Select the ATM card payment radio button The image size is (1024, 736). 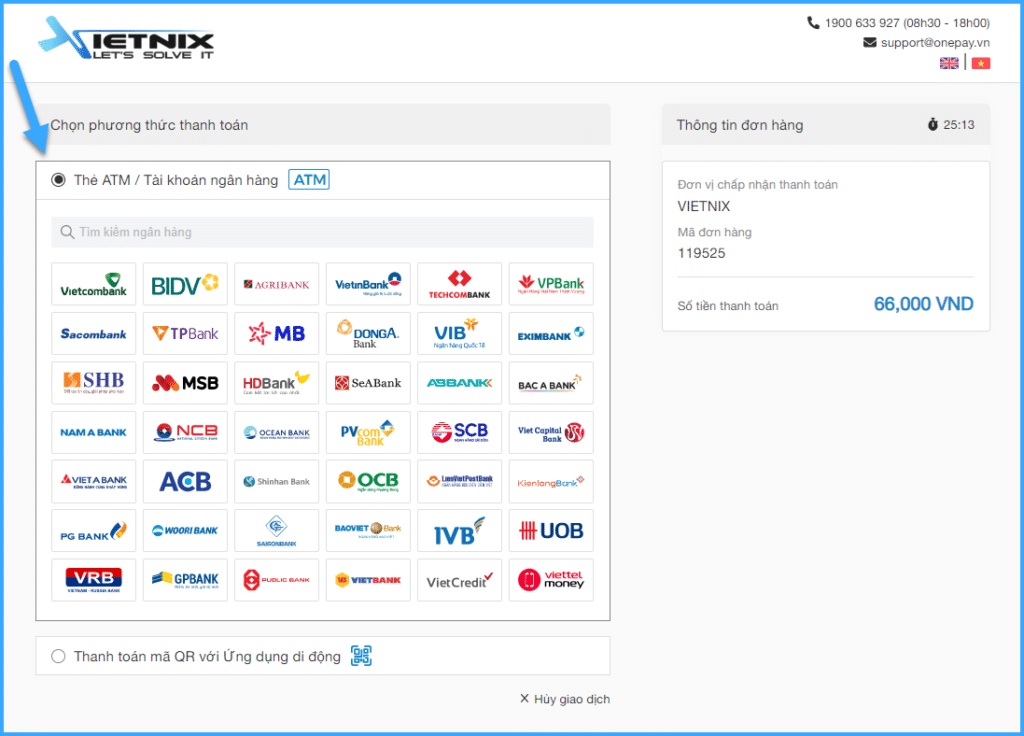click(x=58, y=180)
